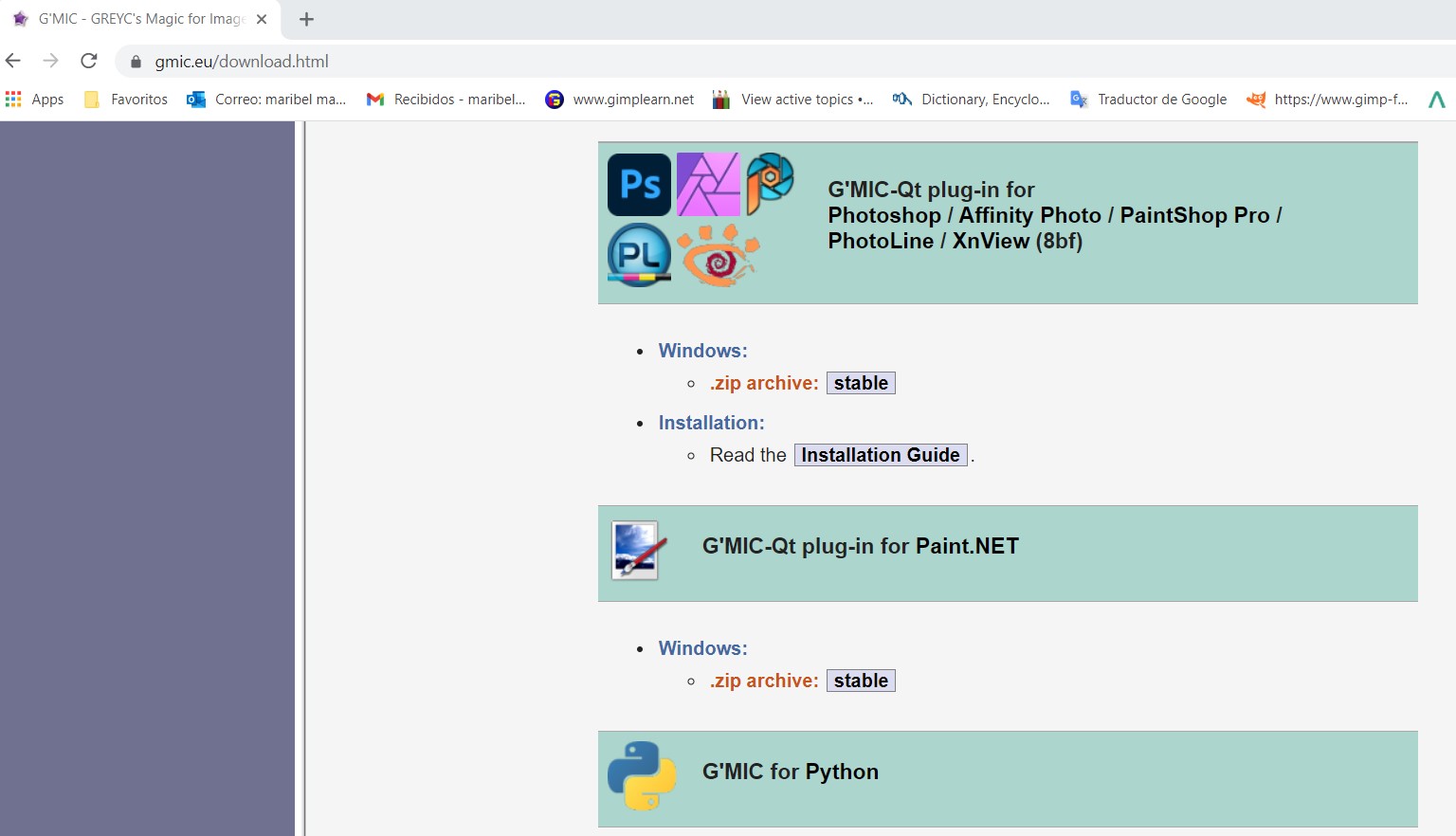Click the Python logo icon
Image resolution: width=1456 pixels, height=836 pixels.
tap(642, 775)
